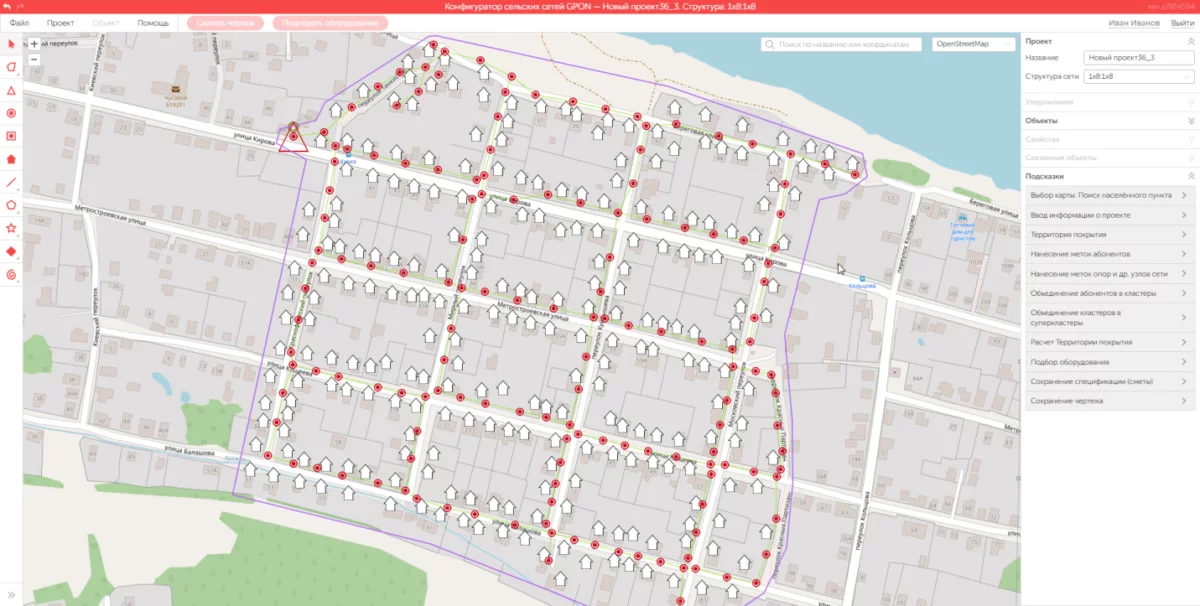The width and height of the screenshot is (1200, 606).
Task: Select the pentagon cluster tool
Action: click(x=11, y=205)
